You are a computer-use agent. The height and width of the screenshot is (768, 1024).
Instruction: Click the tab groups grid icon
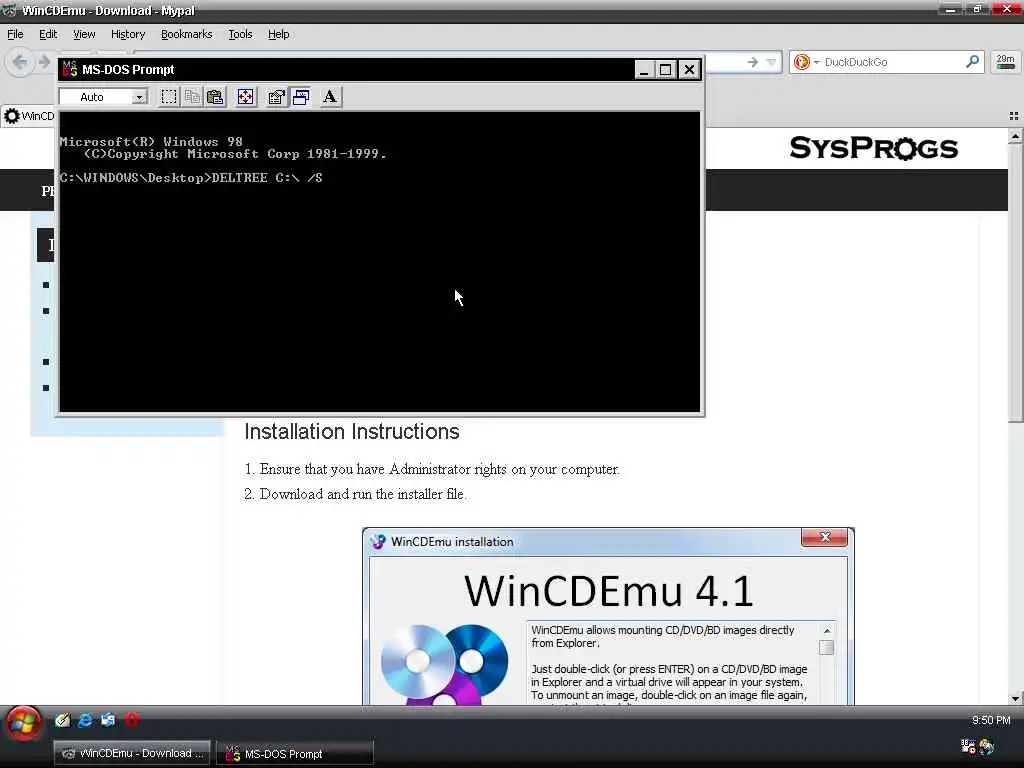(1014, 116)
